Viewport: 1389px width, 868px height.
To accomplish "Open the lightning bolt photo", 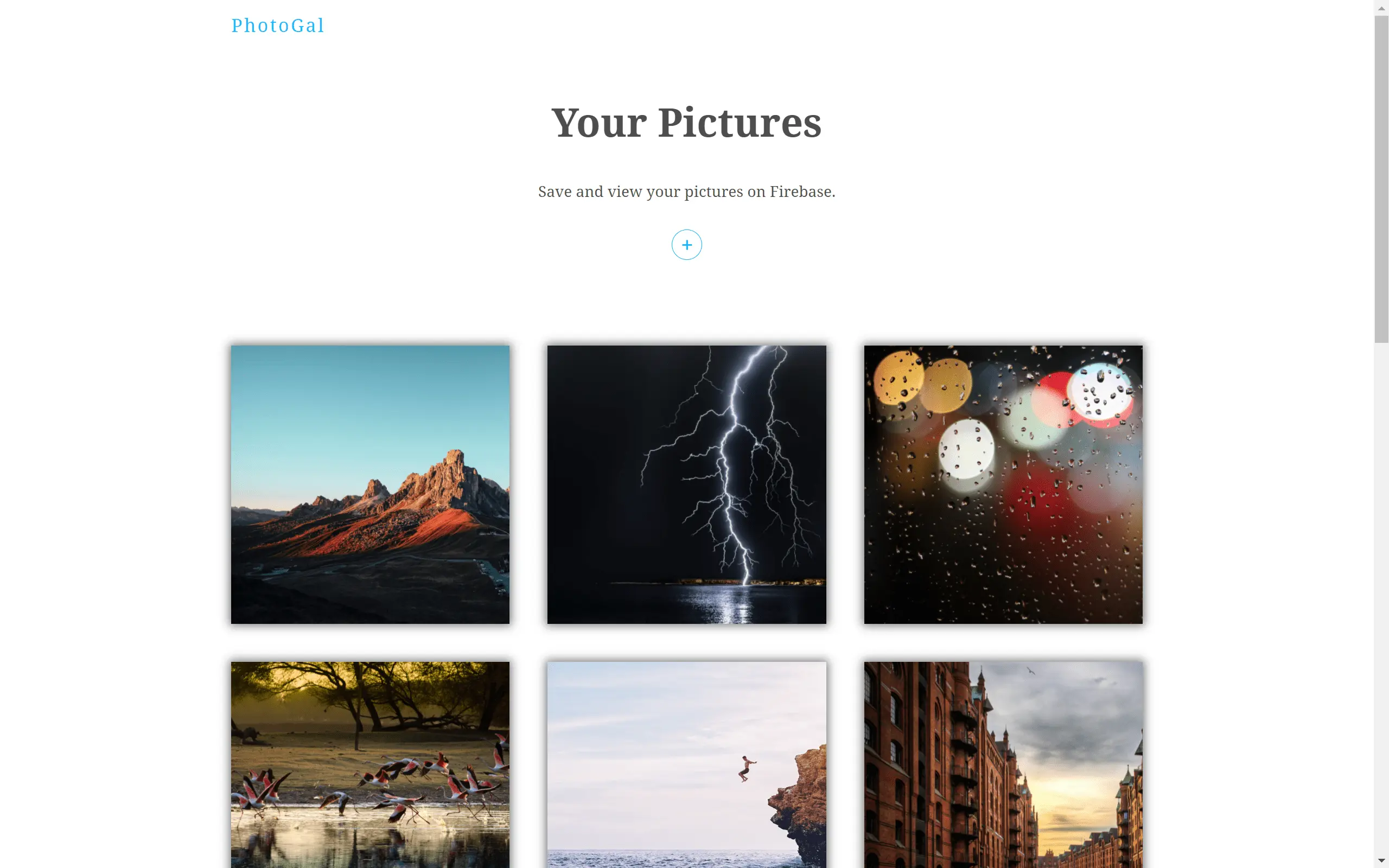I will pos(686,484).
